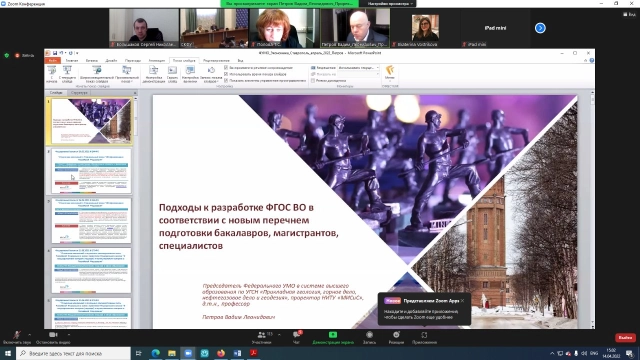Toggle Show Media Controls checkbox

tap(226, 81)
